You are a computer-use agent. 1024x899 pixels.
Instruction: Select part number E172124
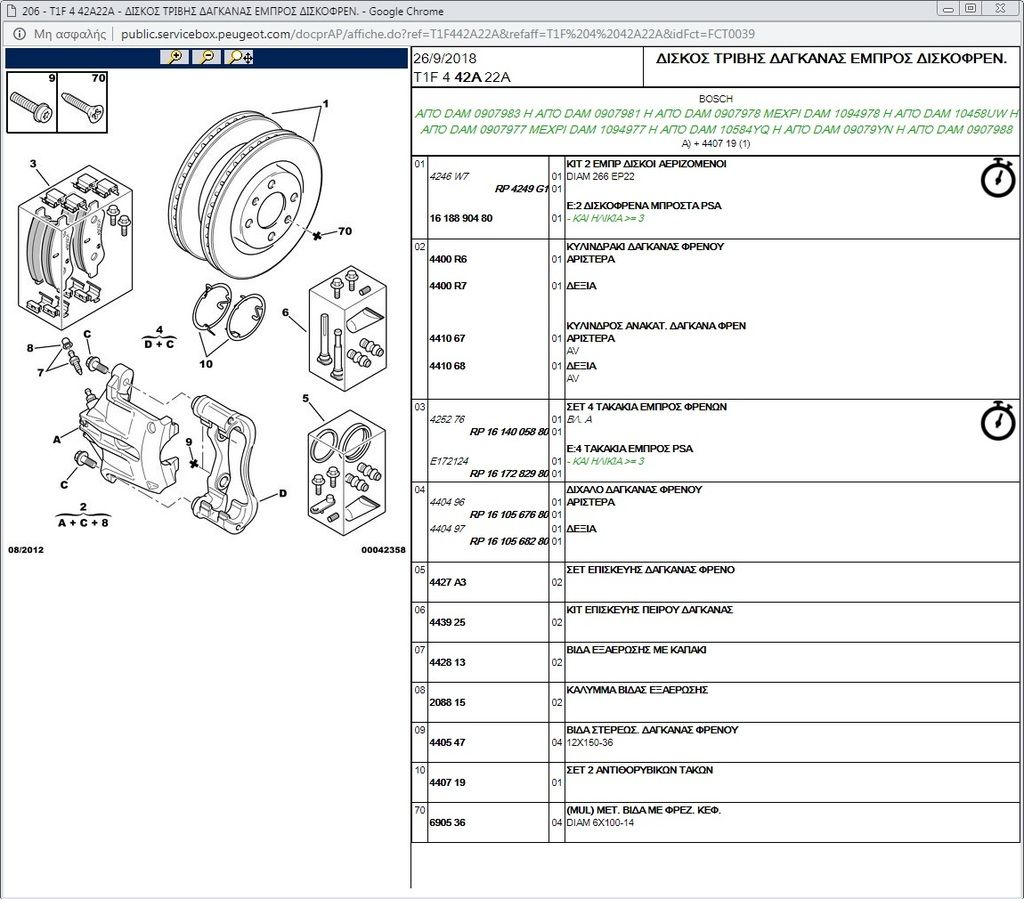(449, 461)
